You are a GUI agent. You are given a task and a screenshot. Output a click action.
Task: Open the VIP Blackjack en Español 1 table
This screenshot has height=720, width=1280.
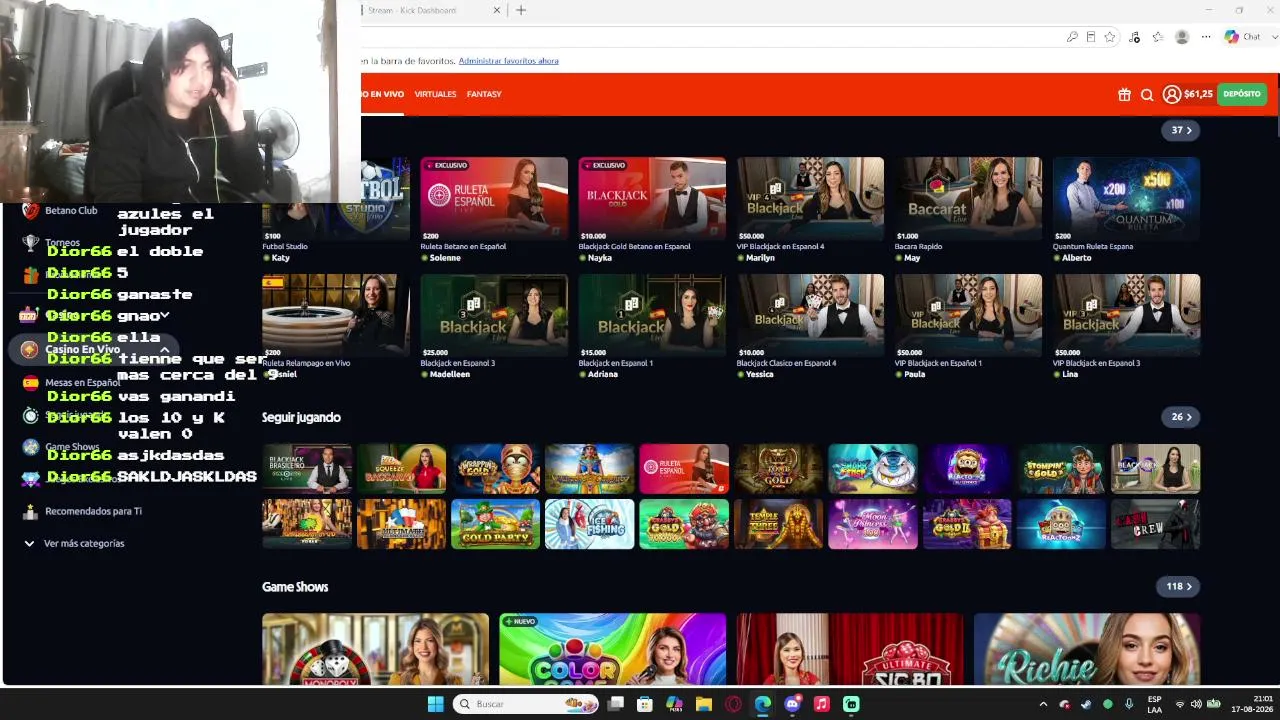tap(968, 316)
